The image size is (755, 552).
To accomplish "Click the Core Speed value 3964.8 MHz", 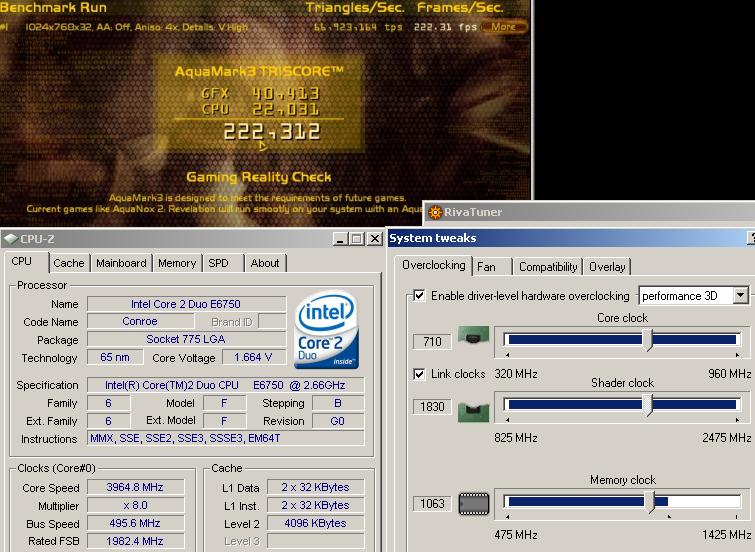I will [x=135, y=487].
